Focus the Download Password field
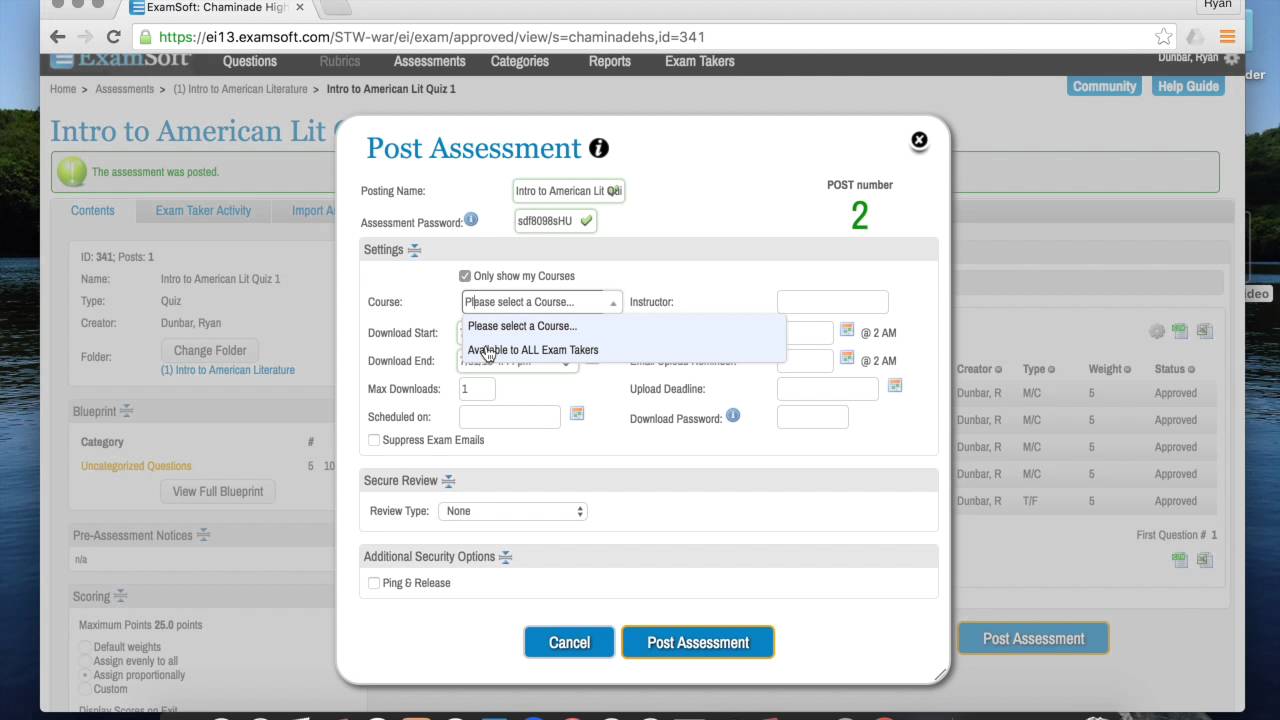The height and width of the screenshot is (720, 1280). tap(812, 417)
